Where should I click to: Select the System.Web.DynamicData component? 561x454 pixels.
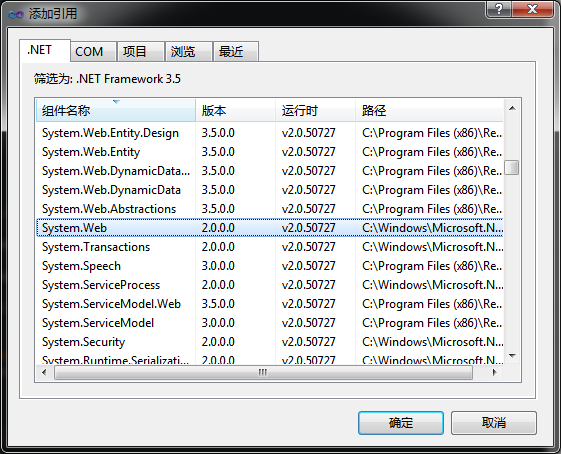point(270,190)
